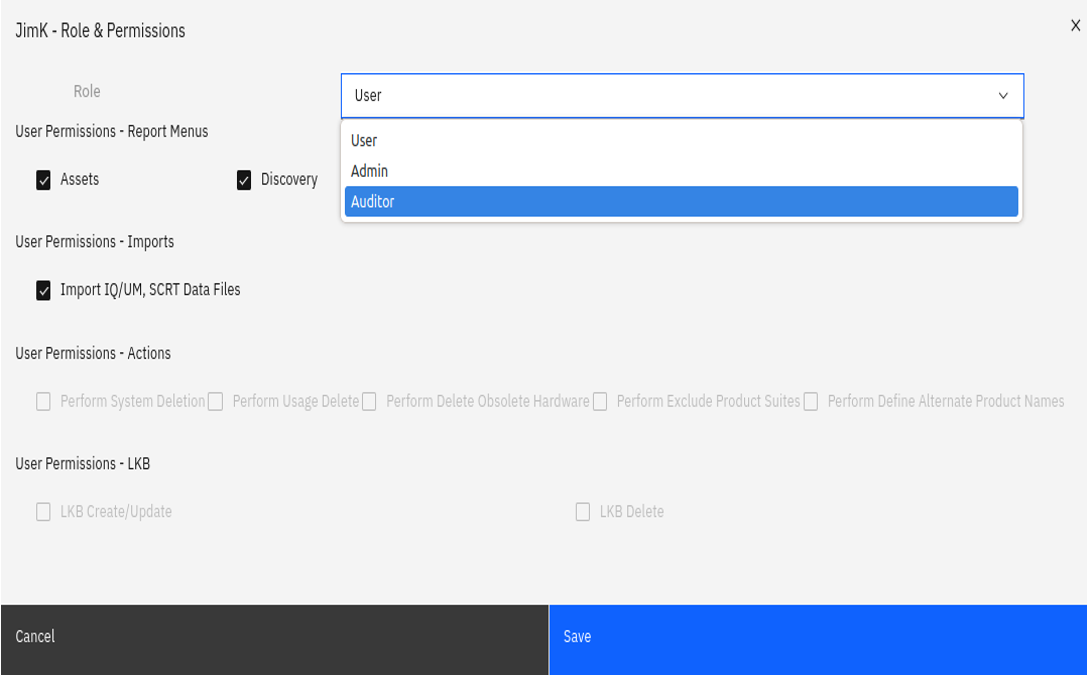The height and width of the screenshot is (675, 1087).
Task: Check the LKB Create/Update checkbox
Action: point(44,512)
